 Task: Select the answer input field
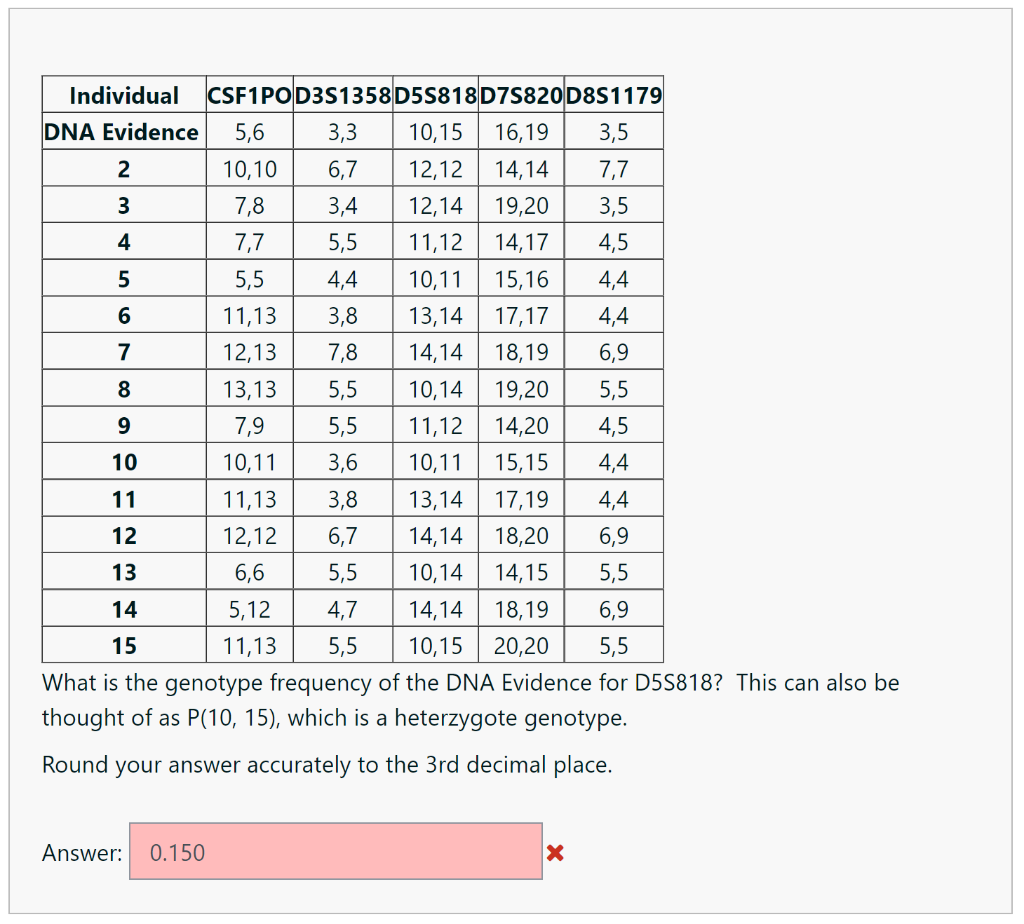click(335, 851)
